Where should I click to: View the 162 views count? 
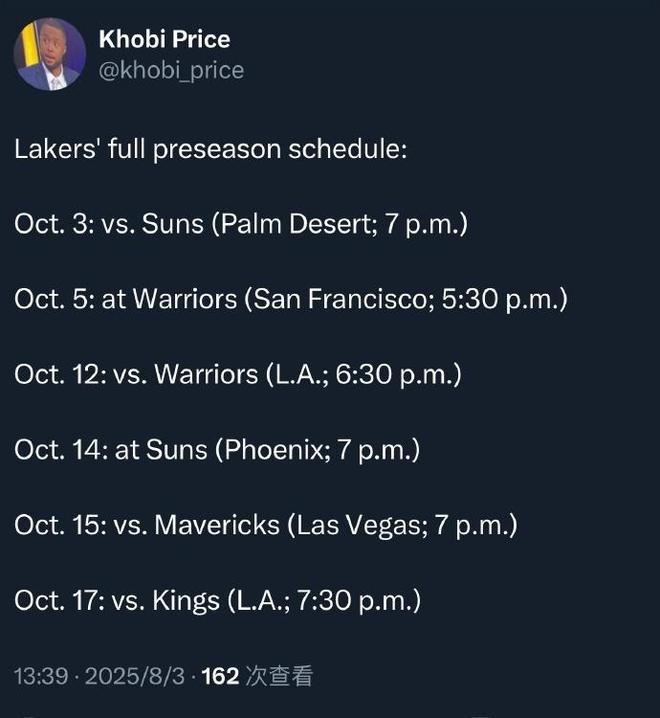(x=220, y=676)
